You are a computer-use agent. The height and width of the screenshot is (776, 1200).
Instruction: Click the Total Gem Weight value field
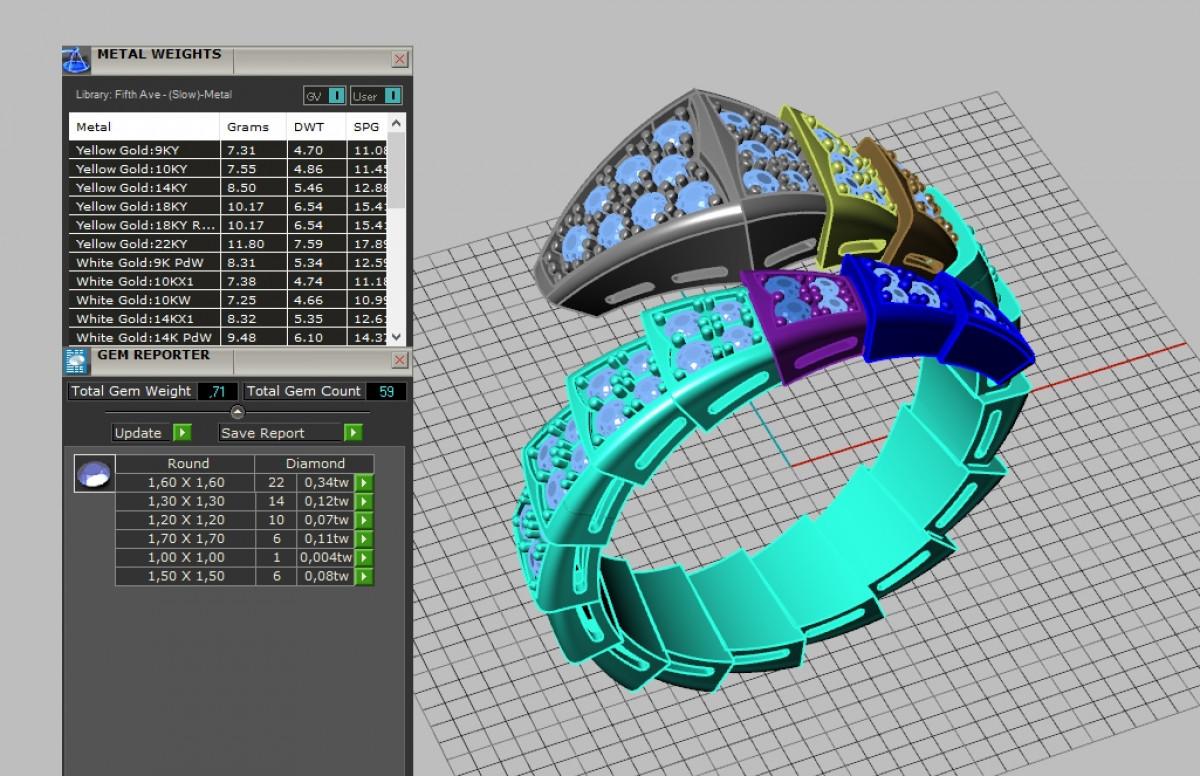pos(215,392)
